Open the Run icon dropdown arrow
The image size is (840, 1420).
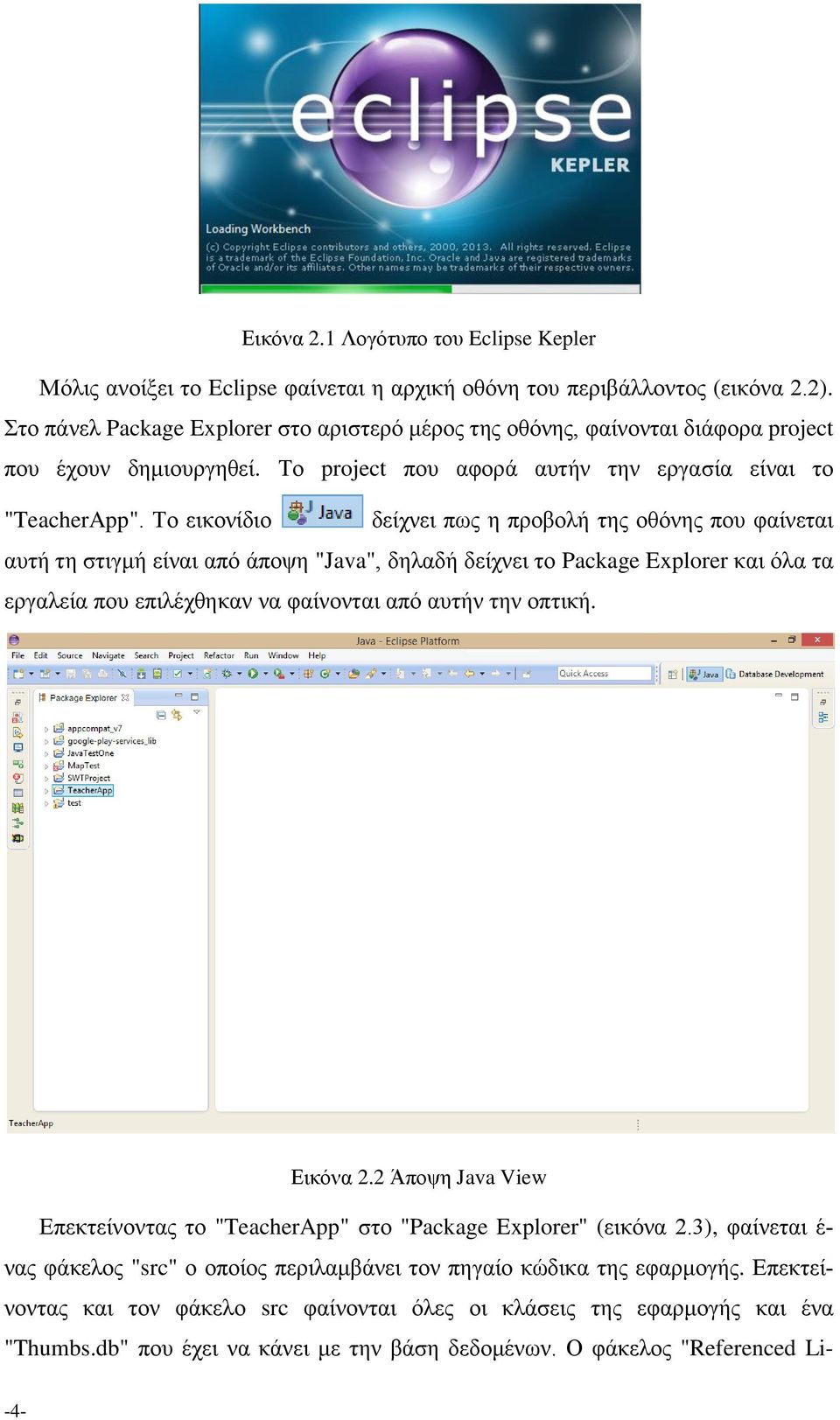pyautogui.click(x=265, y=674)
